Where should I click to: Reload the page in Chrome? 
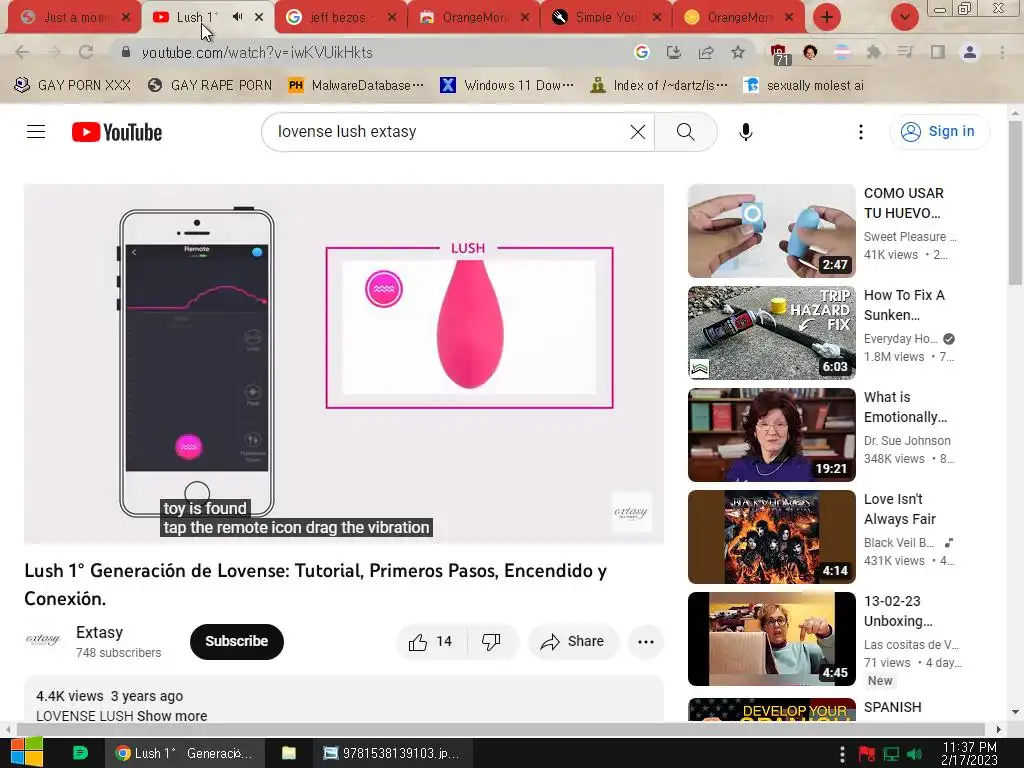(86, 52)
